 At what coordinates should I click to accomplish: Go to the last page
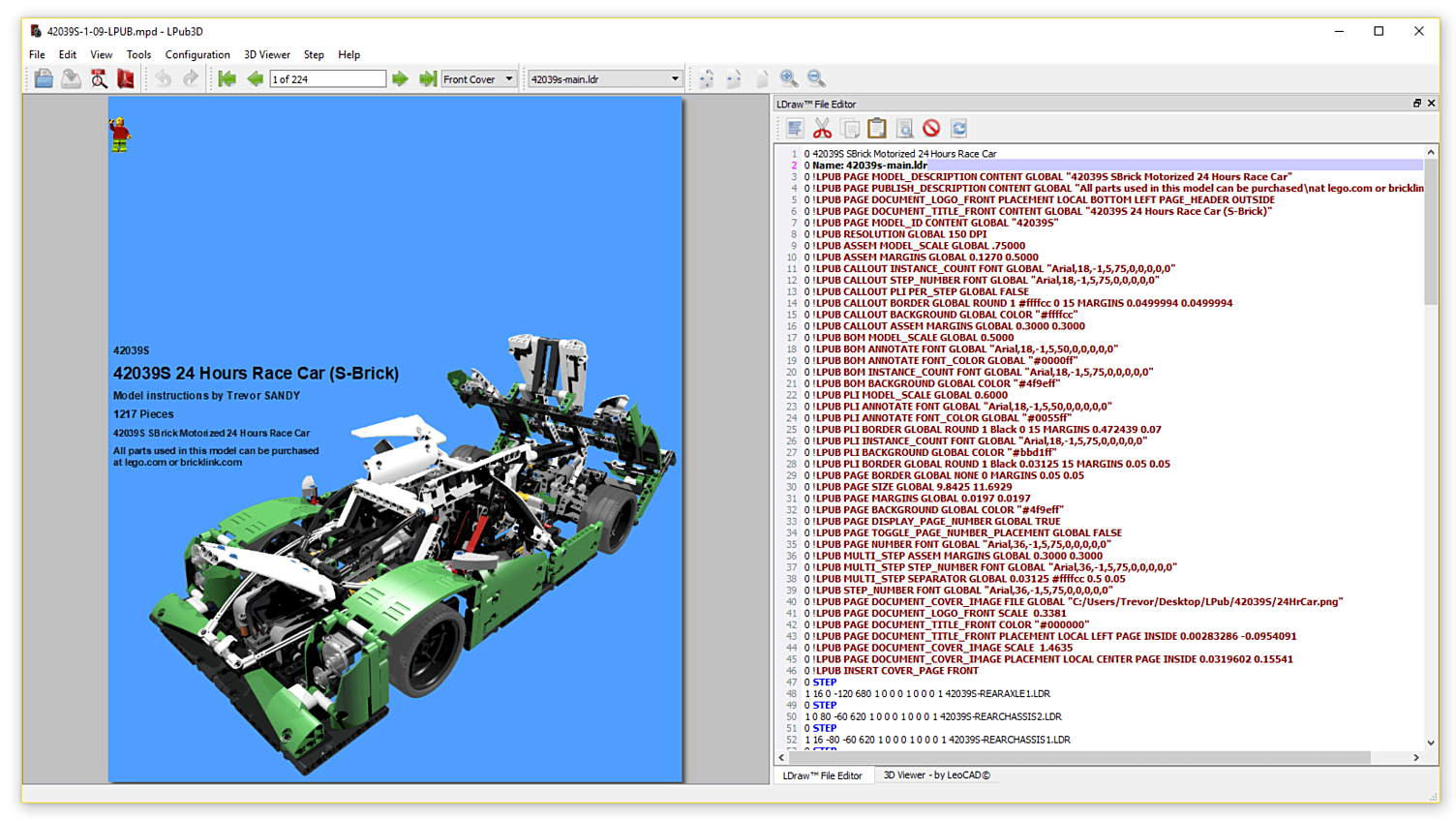coord(427,78)
